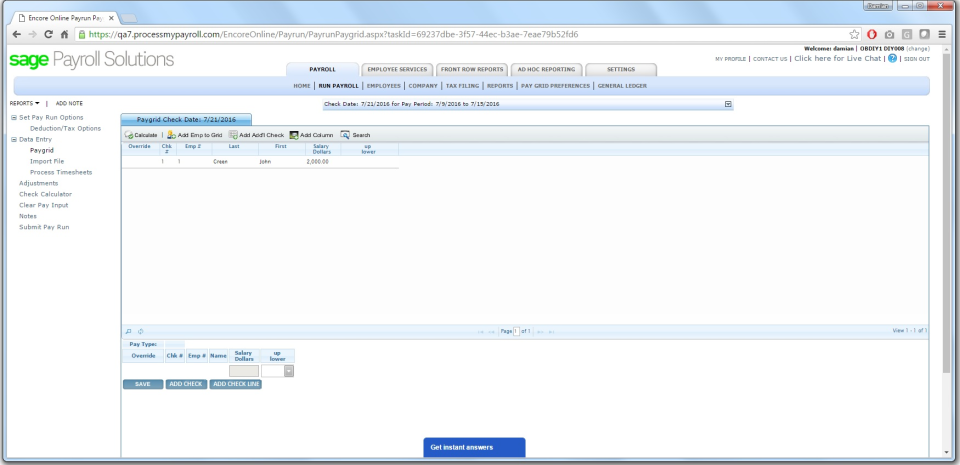Click the Salary Dollars input field
Image resolution: width=960 pixels, height=465 pixels.
point(243,371)
